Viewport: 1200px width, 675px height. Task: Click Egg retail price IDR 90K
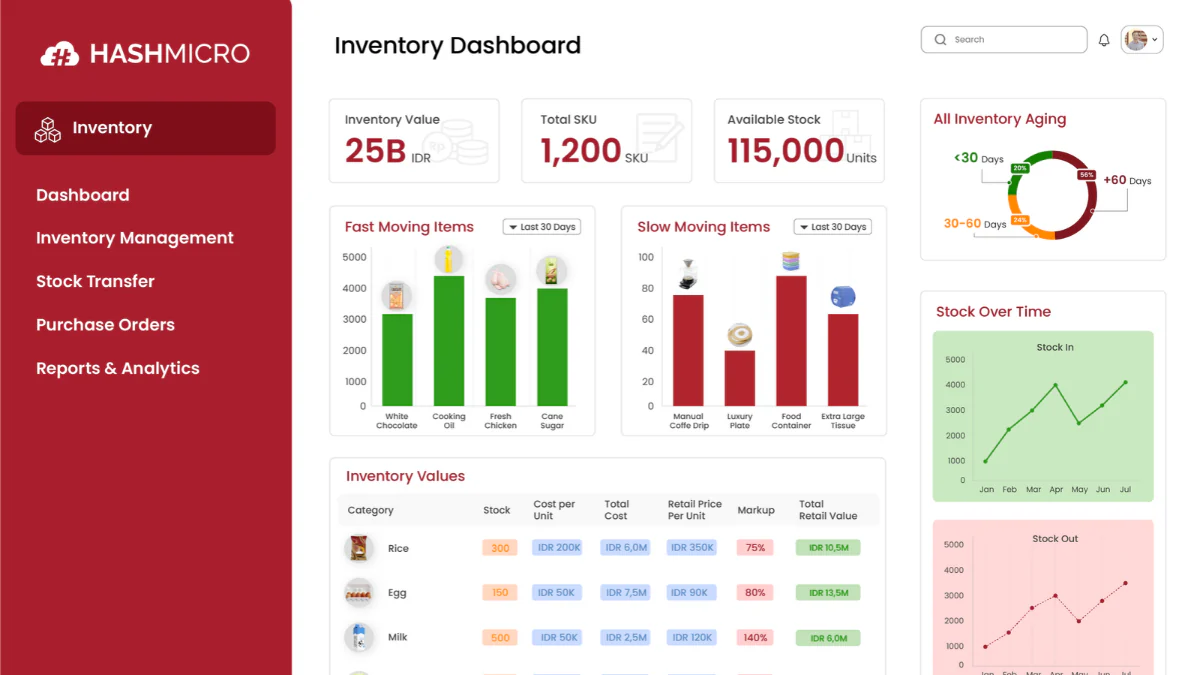pos(692,593)
